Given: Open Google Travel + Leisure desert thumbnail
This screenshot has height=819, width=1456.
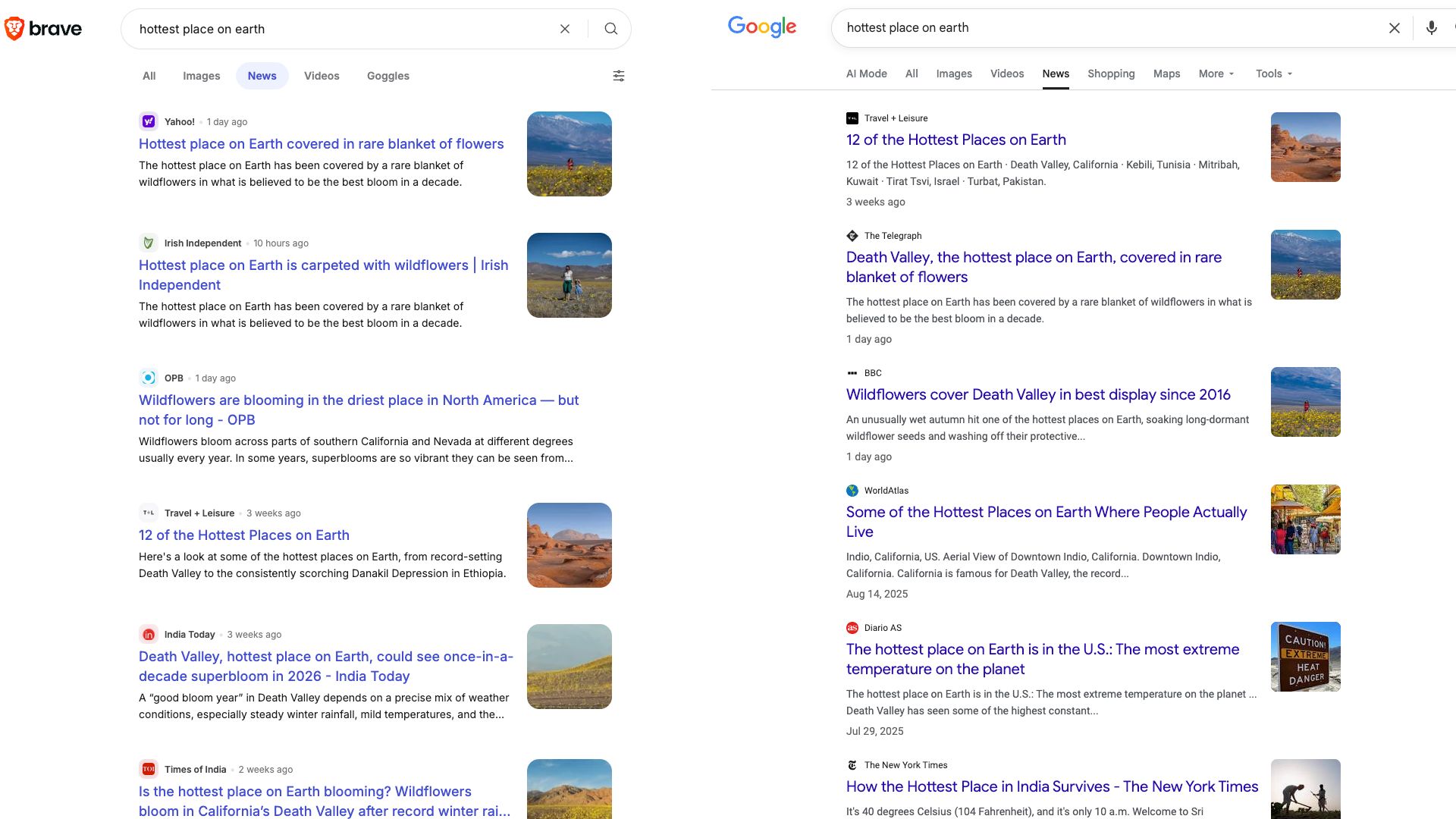Looking at the screenshot, I should (1306, 147).
